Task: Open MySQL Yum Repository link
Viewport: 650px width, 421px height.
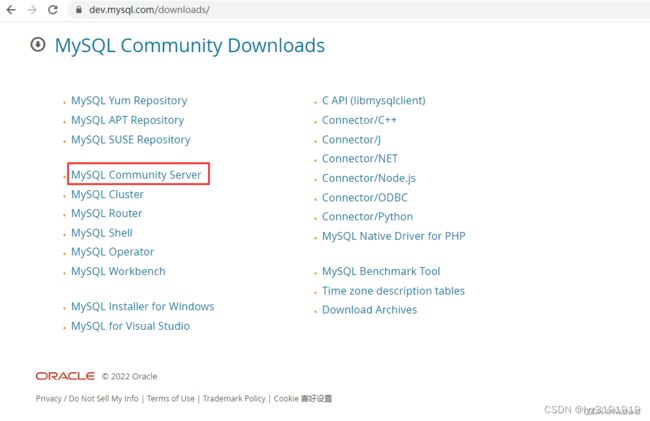Action: tap(129, 101)
